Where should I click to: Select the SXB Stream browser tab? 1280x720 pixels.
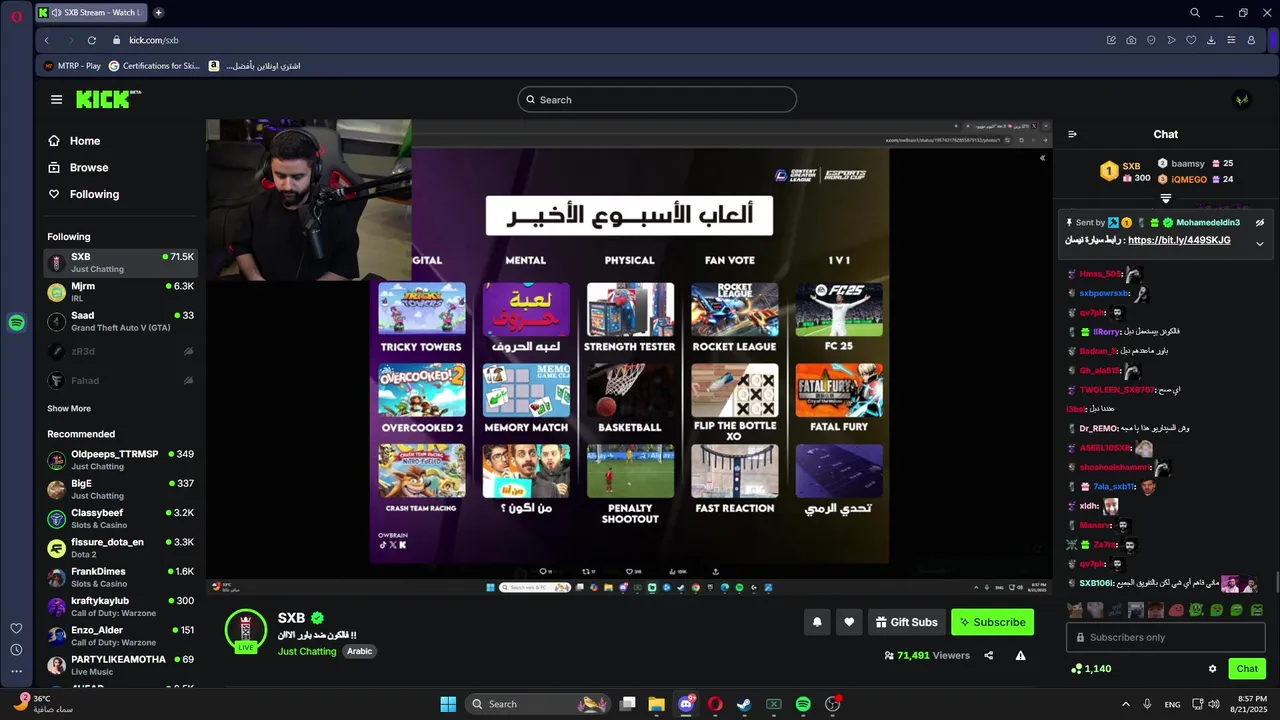(x=91, y=13)
